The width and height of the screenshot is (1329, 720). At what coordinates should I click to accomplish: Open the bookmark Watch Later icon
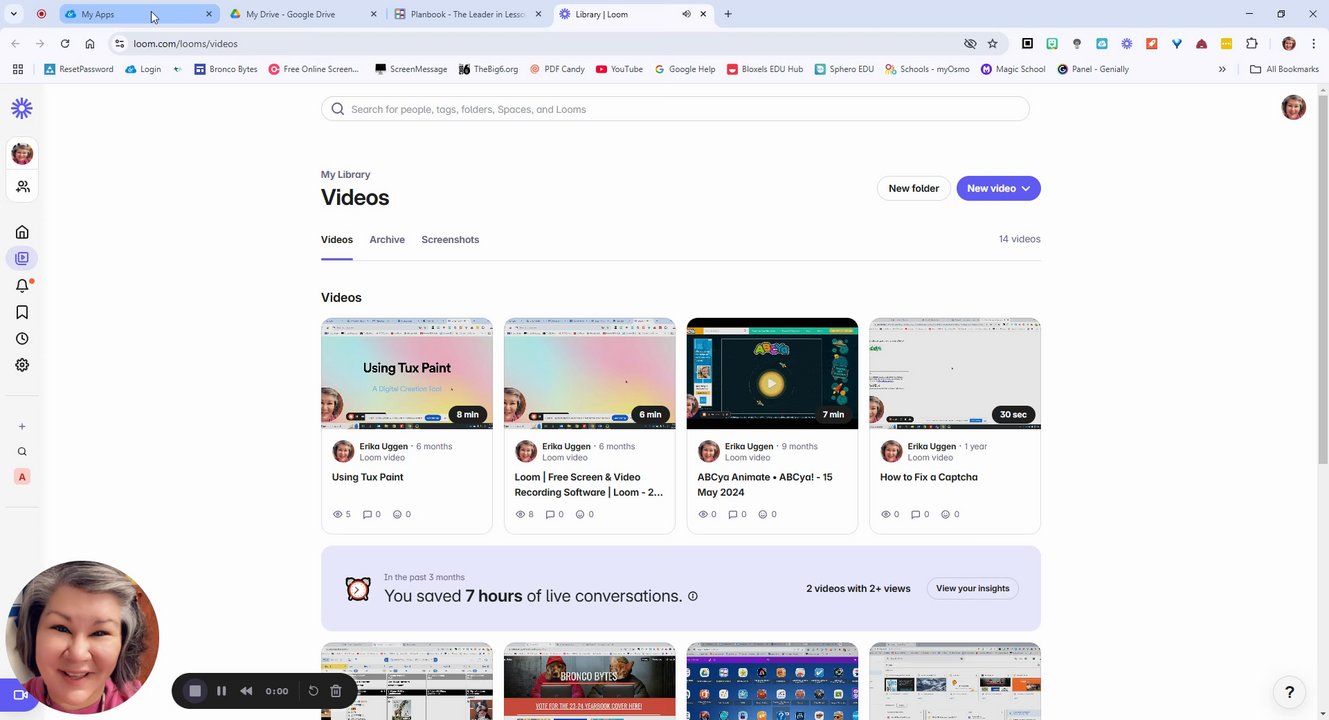coord(22,312)
